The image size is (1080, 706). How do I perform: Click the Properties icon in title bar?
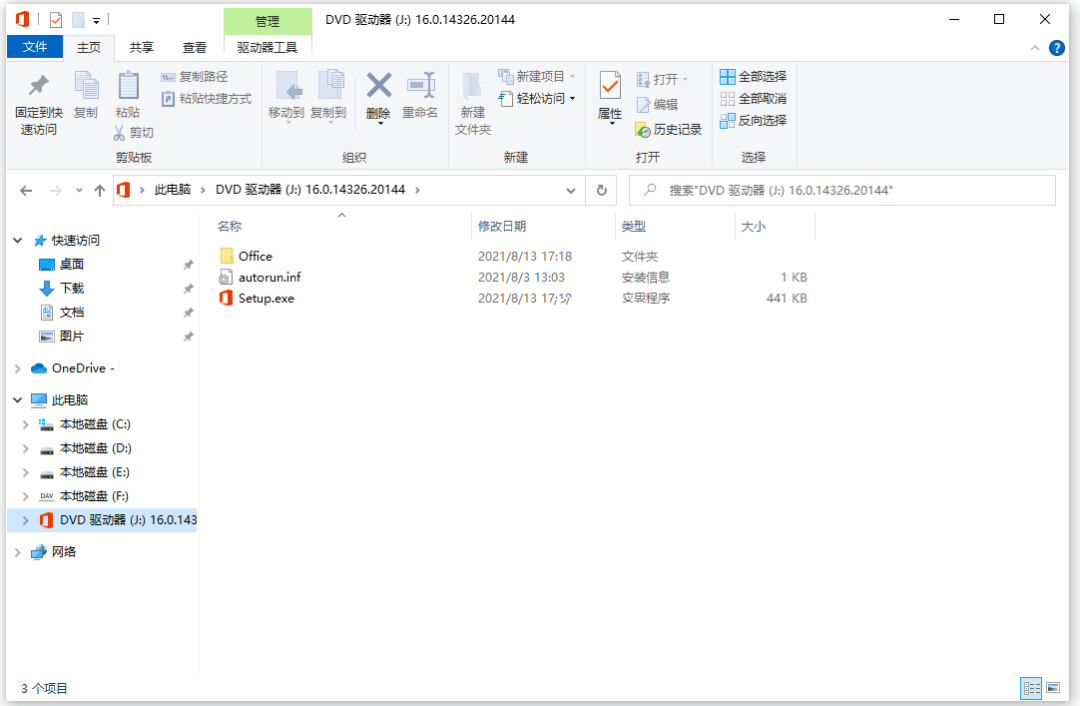pyautogui.click(x=56, y=20)
